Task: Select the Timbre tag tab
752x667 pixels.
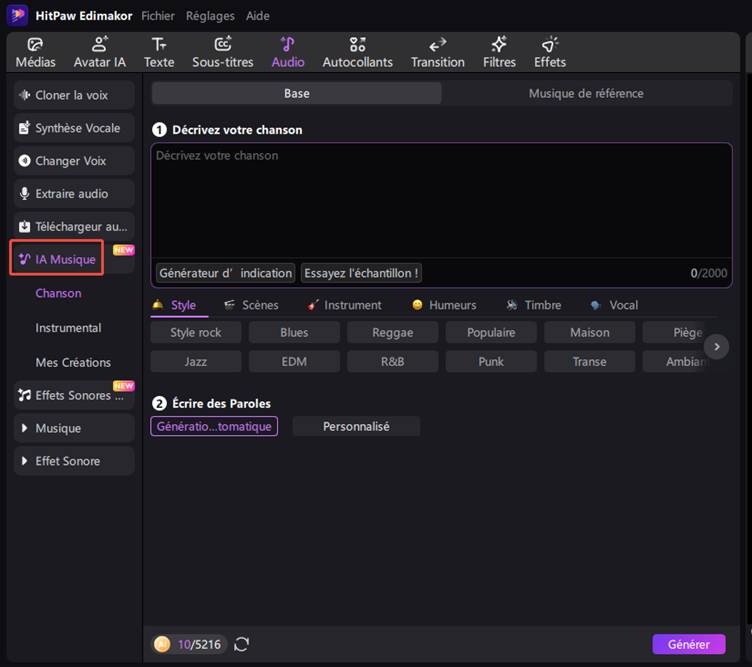Action: 533,305
